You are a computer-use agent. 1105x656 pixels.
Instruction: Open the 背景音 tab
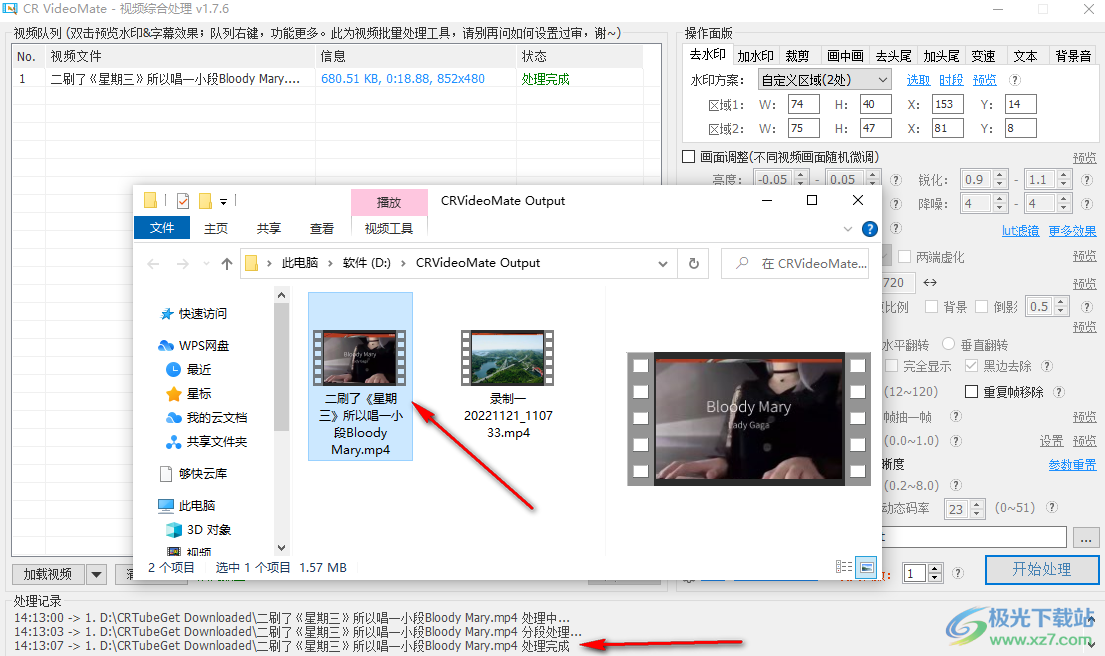pyautogui.click(x=1073, y=56)
